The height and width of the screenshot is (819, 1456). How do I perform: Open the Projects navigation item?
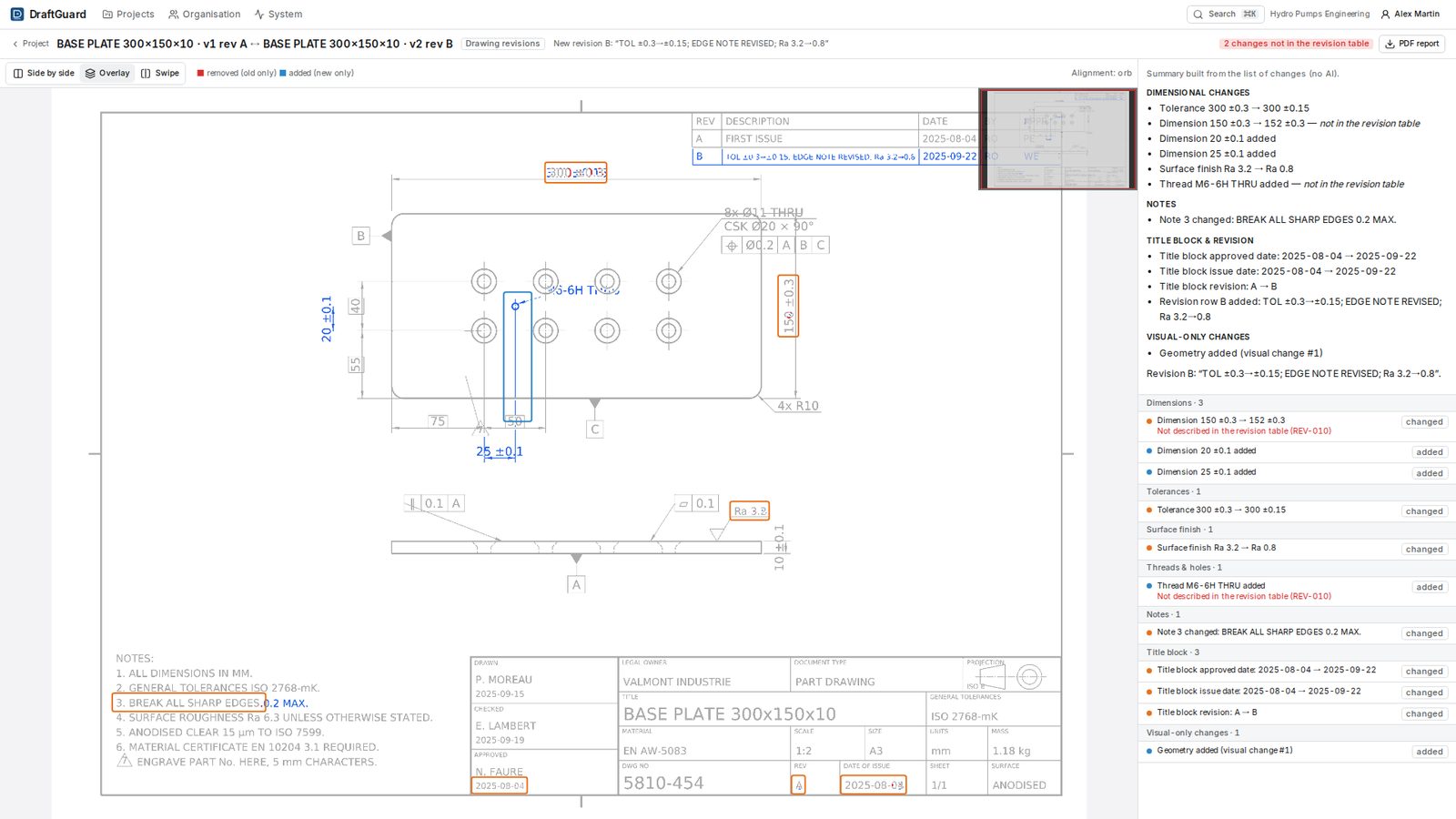[x=128, y=14]
